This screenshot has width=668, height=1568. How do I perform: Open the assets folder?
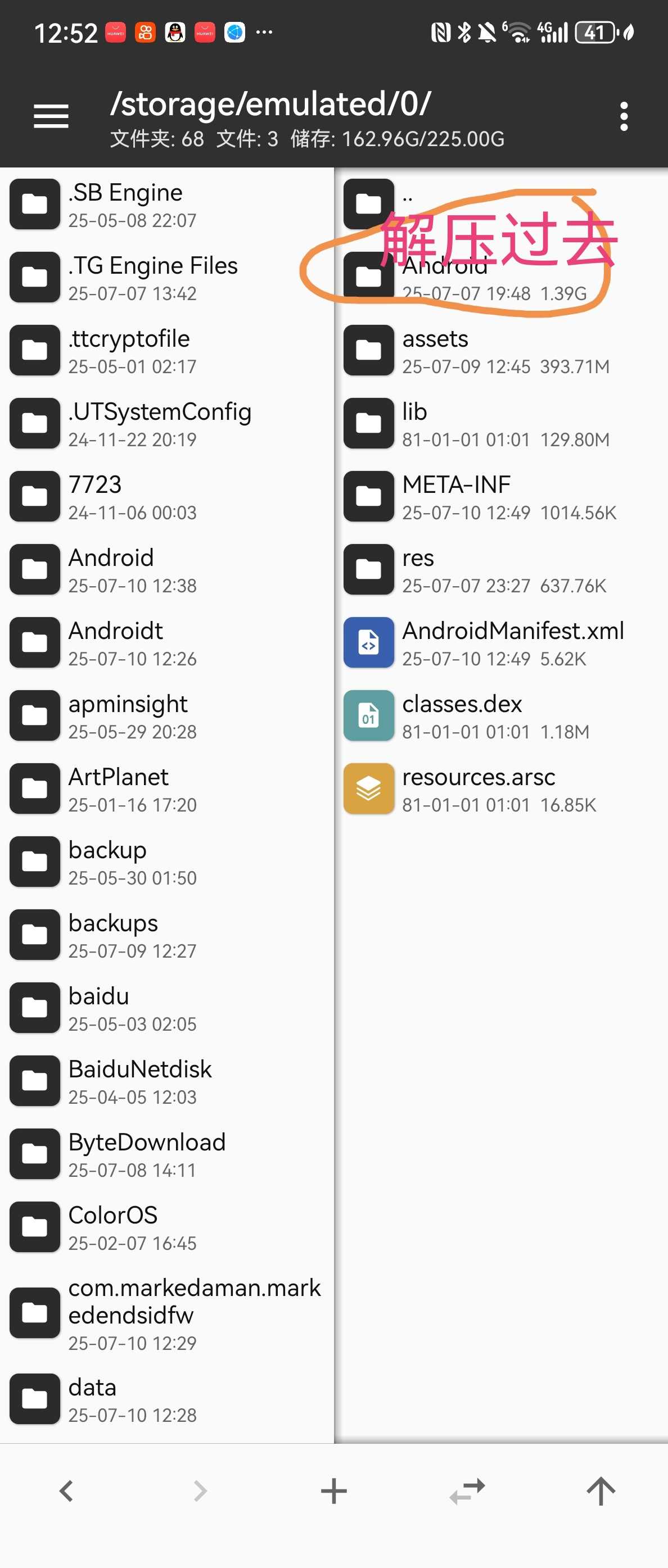[x=500, y=350]
